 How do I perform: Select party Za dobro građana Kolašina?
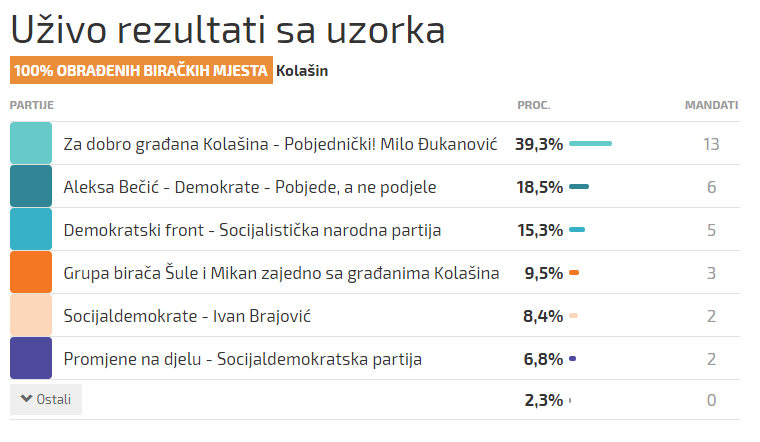tap(280, 144)
